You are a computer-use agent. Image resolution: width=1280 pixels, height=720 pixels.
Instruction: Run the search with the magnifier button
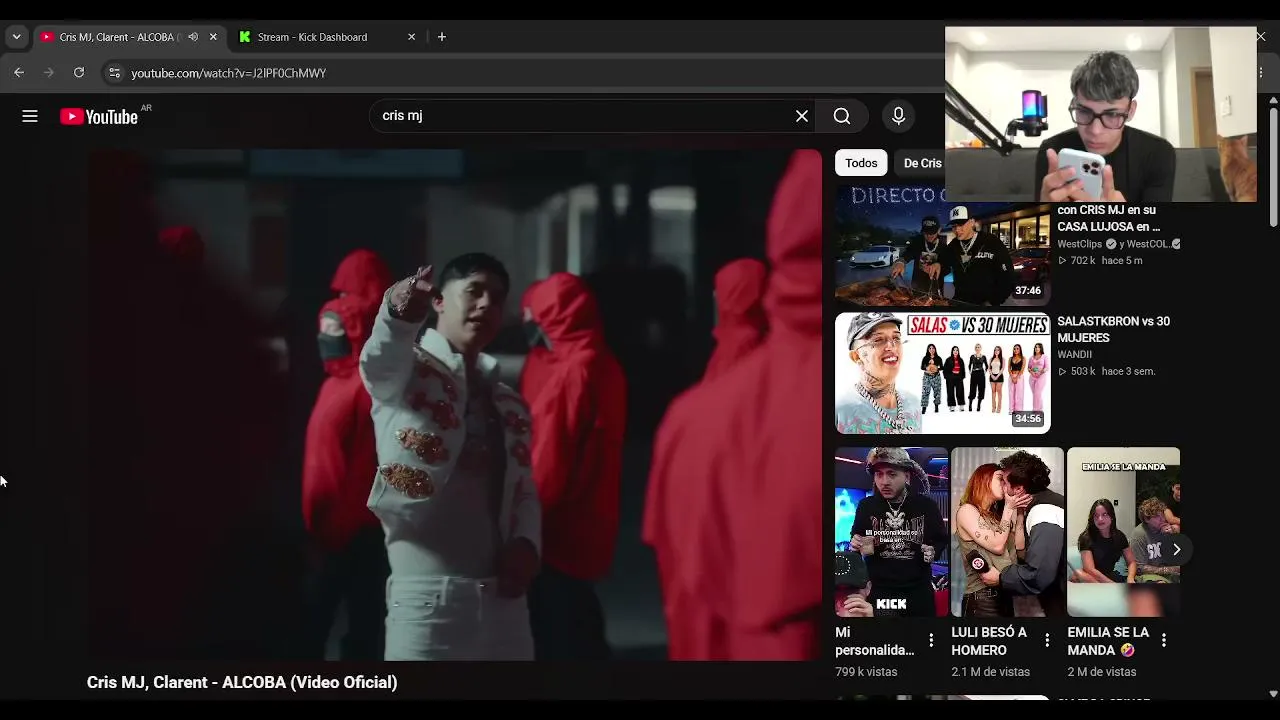click(x=842, y=116)
